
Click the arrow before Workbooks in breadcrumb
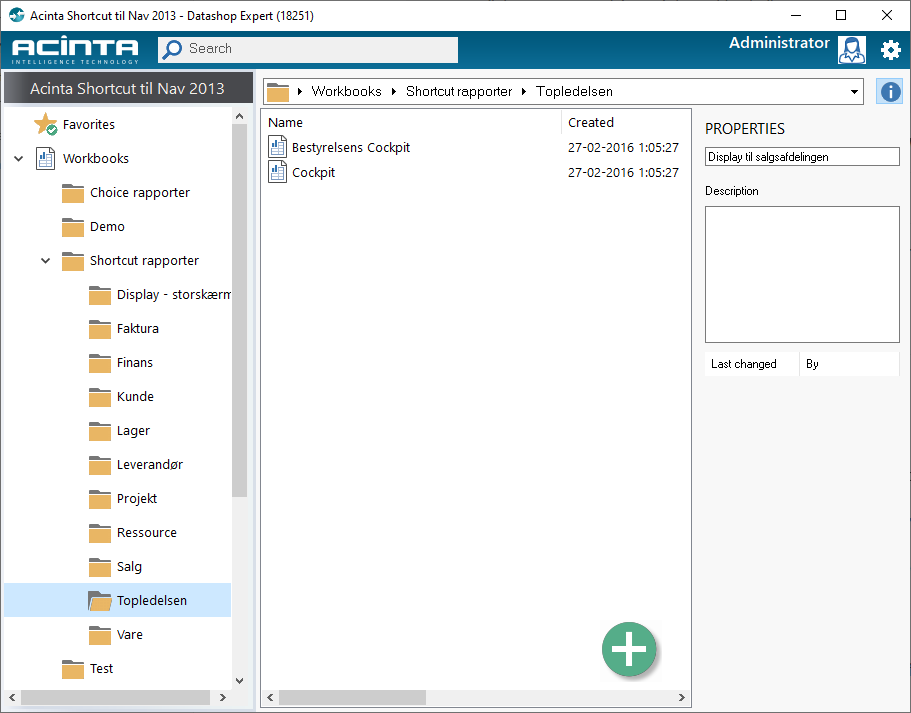pyautogui.click(x=300, y=92)
